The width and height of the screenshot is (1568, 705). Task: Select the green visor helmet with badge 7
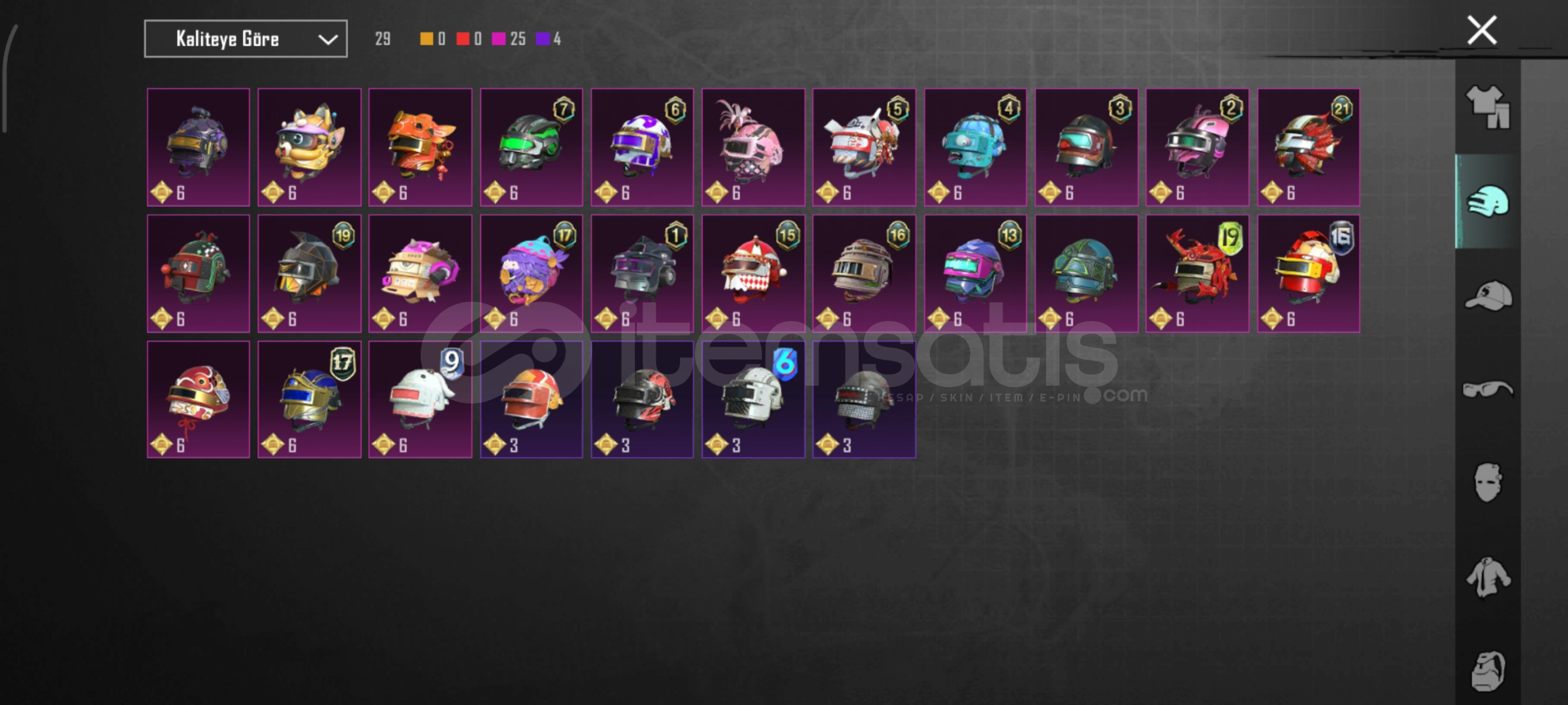pyautogui.click(x=532, y=148)
